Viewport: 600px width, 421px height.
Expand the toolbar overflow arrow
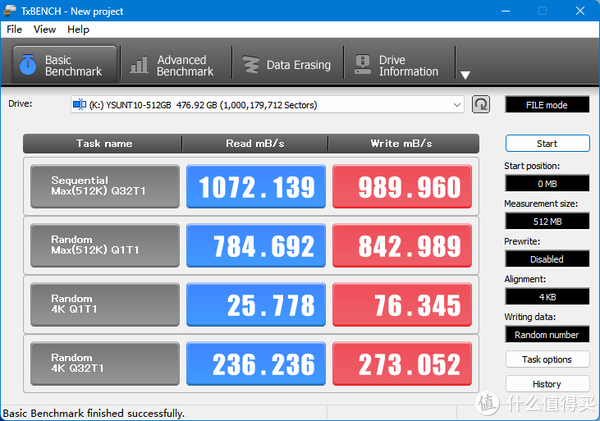click(464, 75)
